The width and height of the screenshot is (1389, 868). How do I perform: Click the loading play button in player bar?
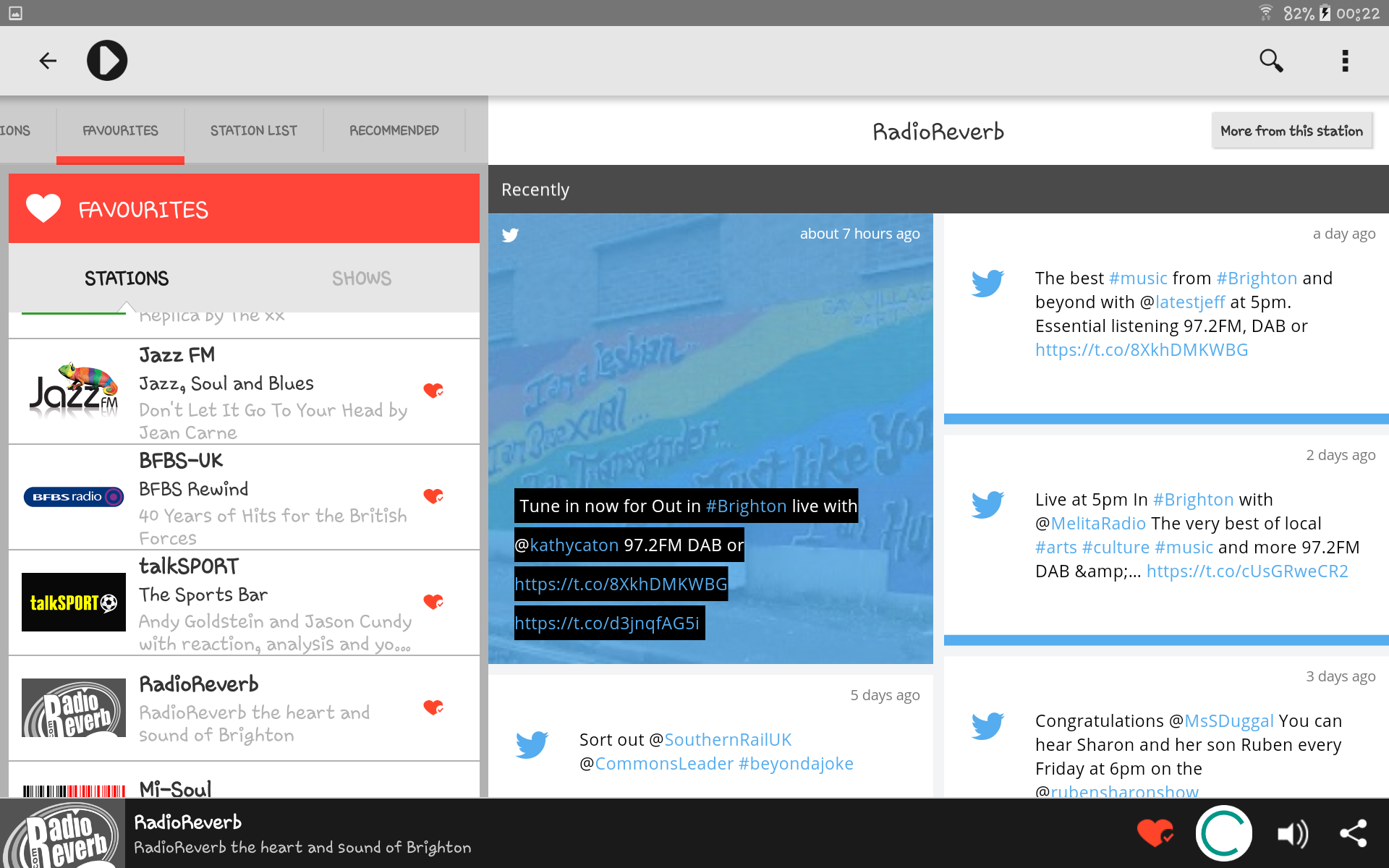coord(1223,833)
